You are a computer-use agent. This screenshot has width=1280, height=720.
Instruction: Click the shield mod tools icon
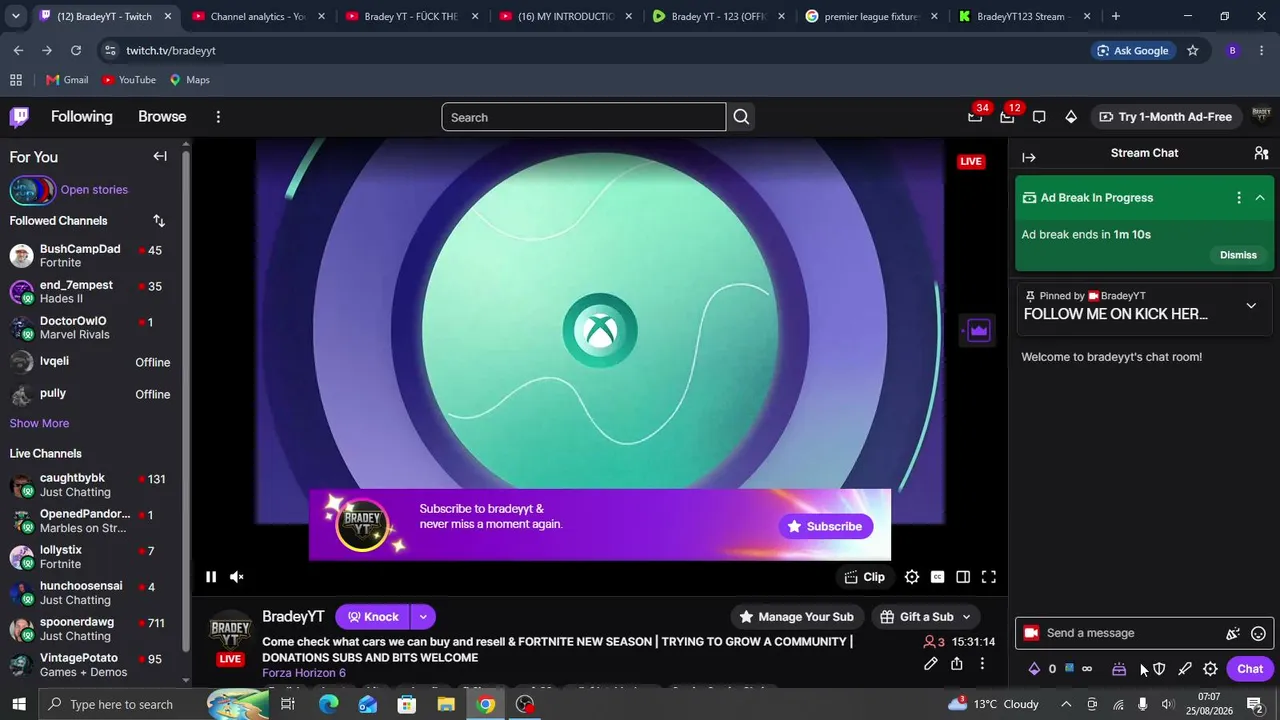(1159, 669)
